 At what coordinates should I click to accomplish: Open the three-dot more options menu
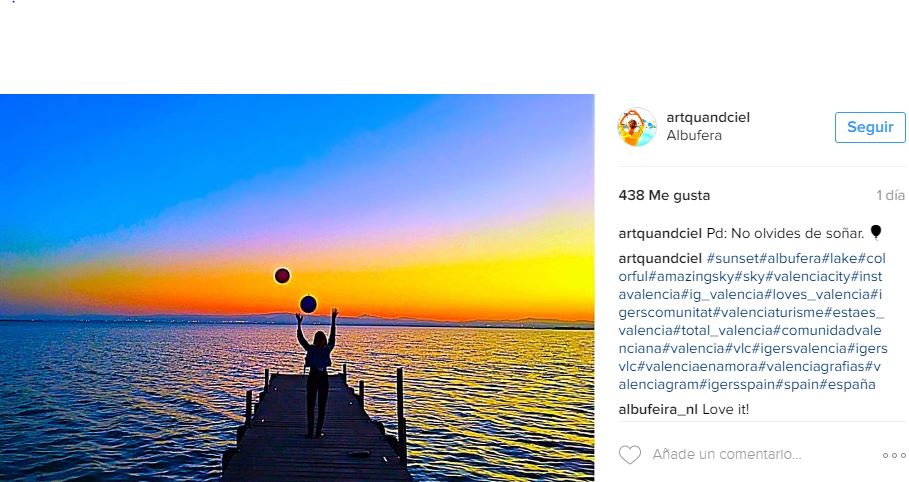(x=893, y=455)
